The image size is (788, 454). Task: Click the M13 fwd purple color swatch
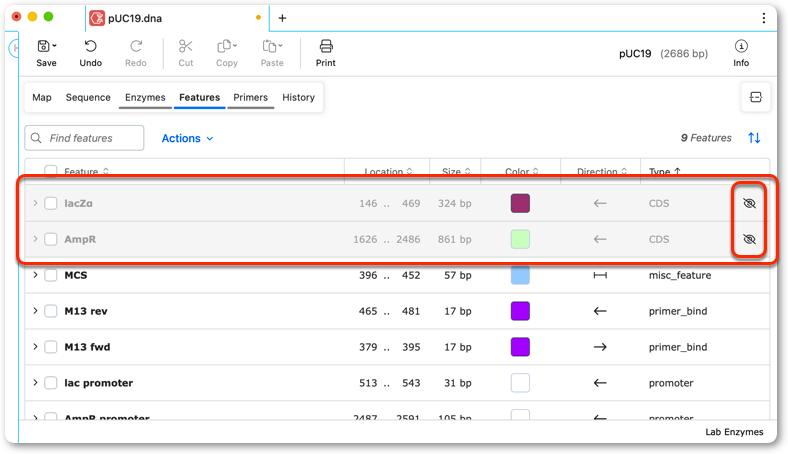pyautogui.click(x=520, y=347)
